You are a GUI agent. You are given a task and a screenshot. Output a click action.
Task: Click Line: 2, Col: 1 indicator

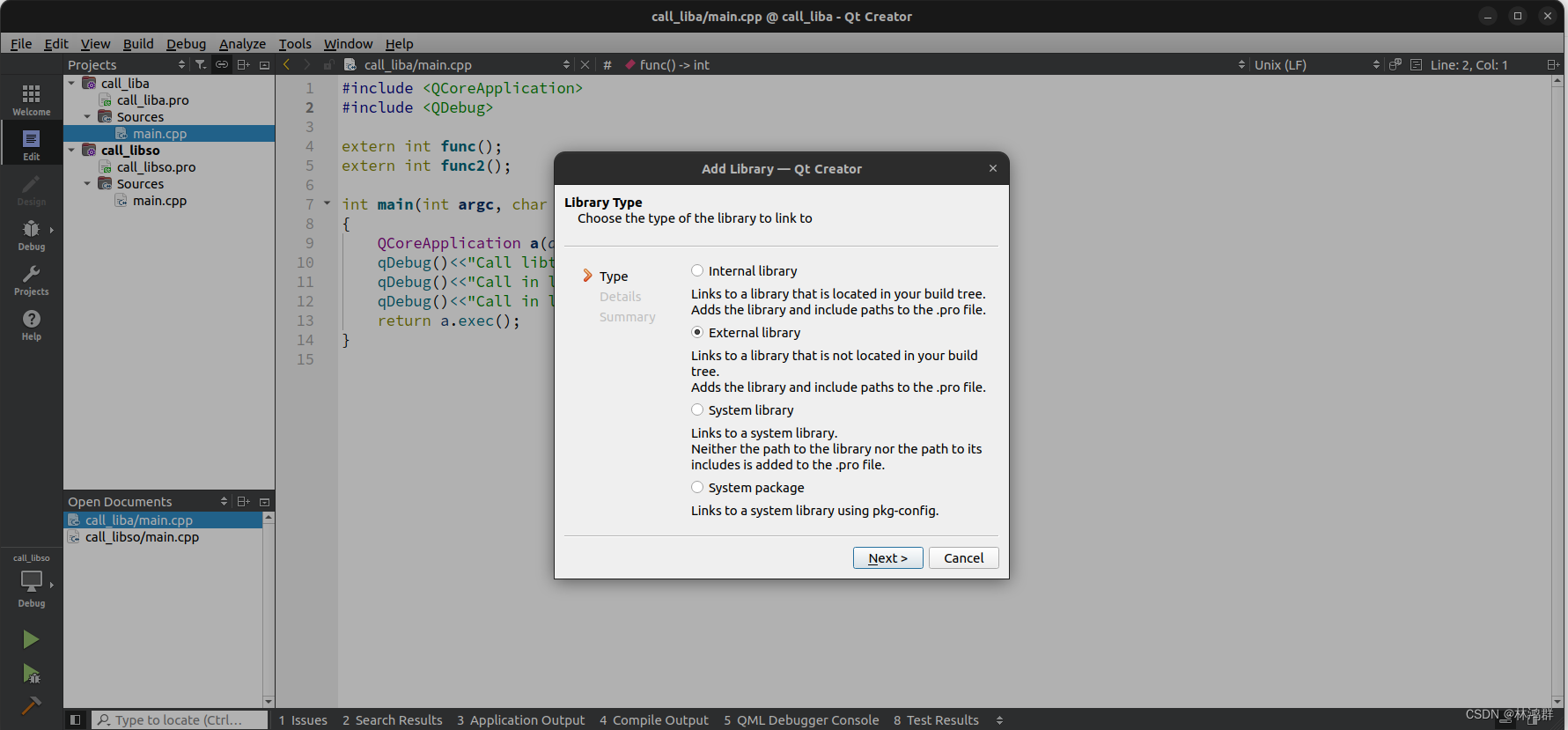tap(1469, 64)
